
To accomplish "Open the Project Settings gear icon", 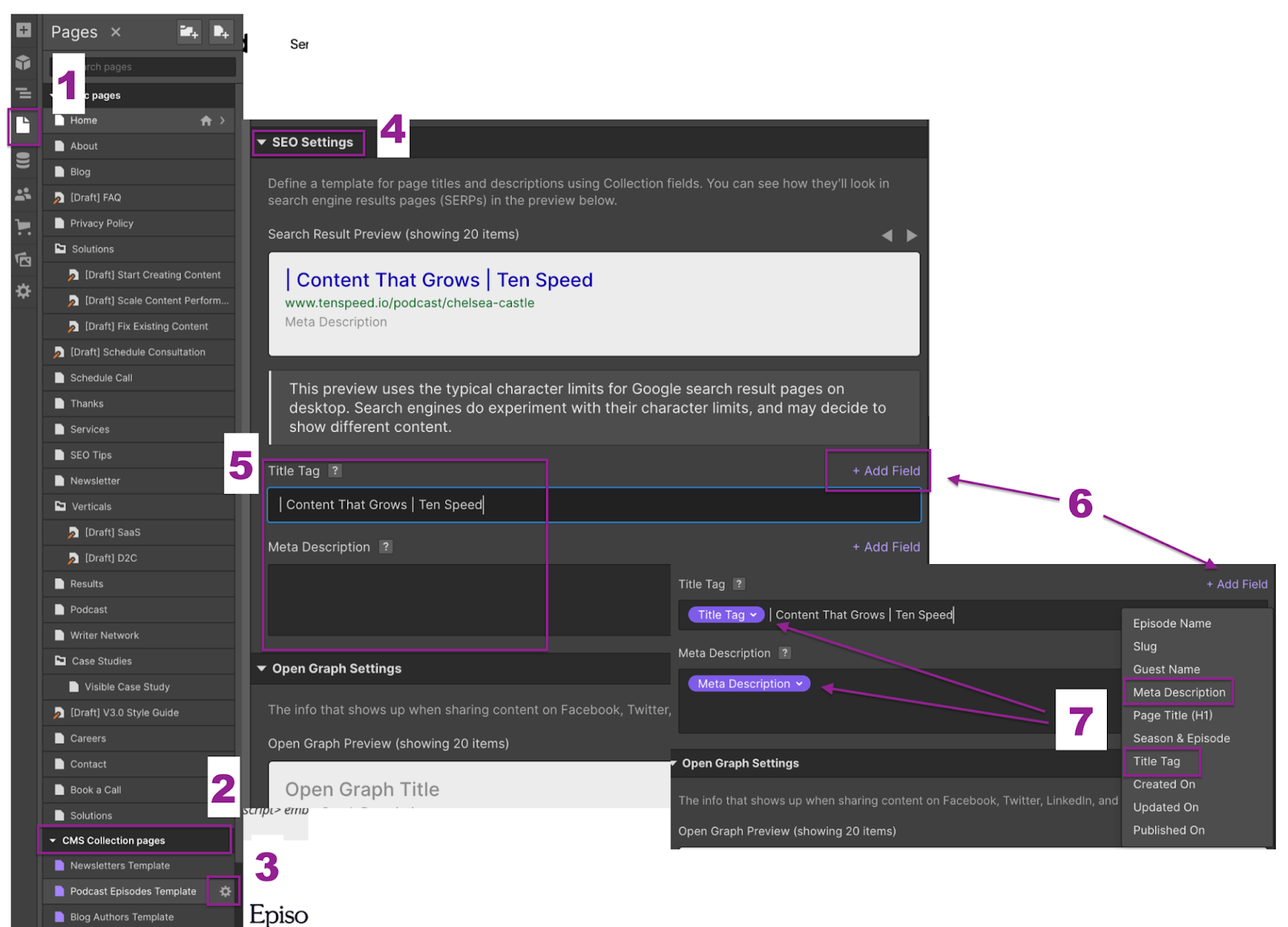I will click(x=23, y=291).
